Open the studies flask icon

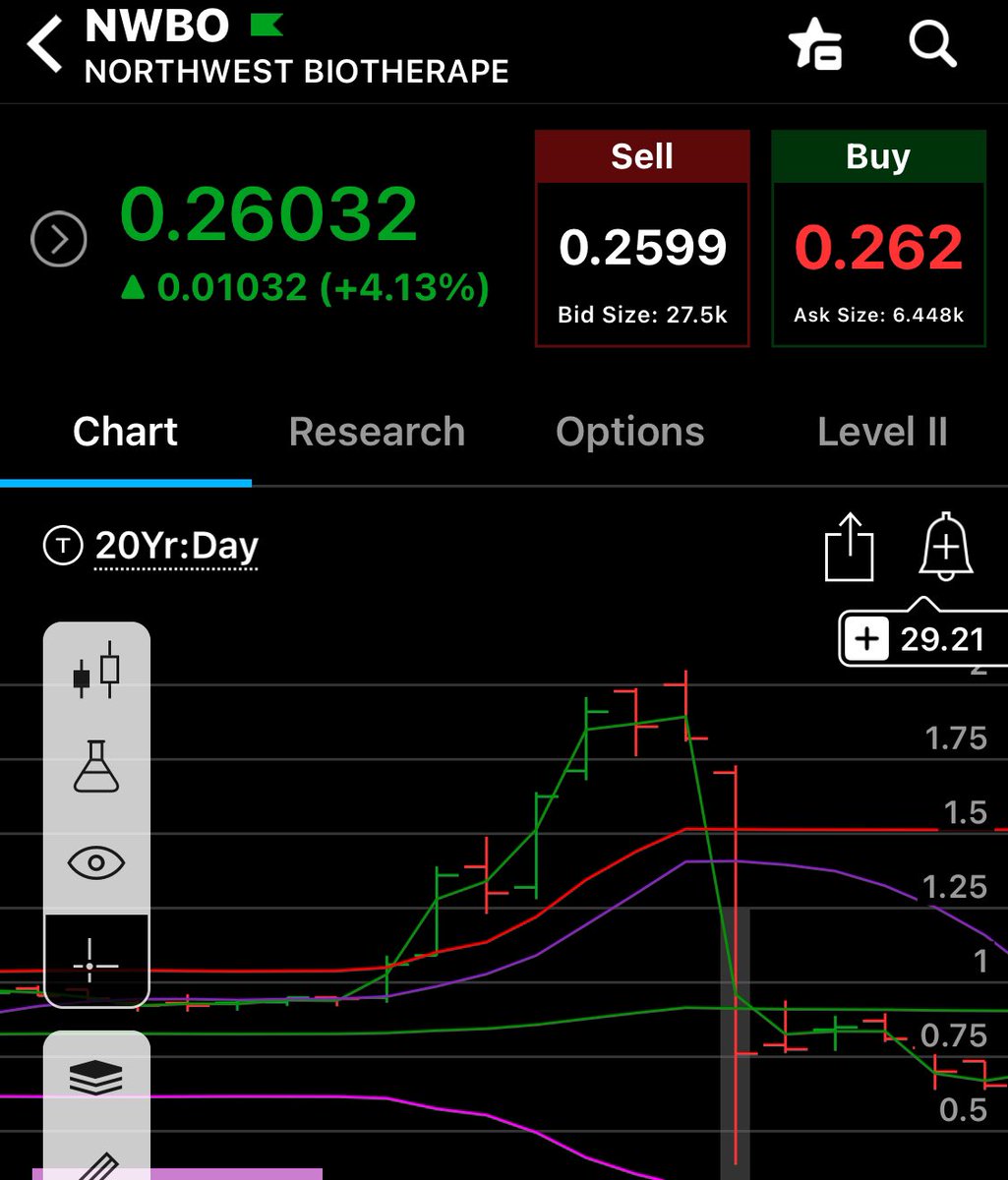(96, 766)
